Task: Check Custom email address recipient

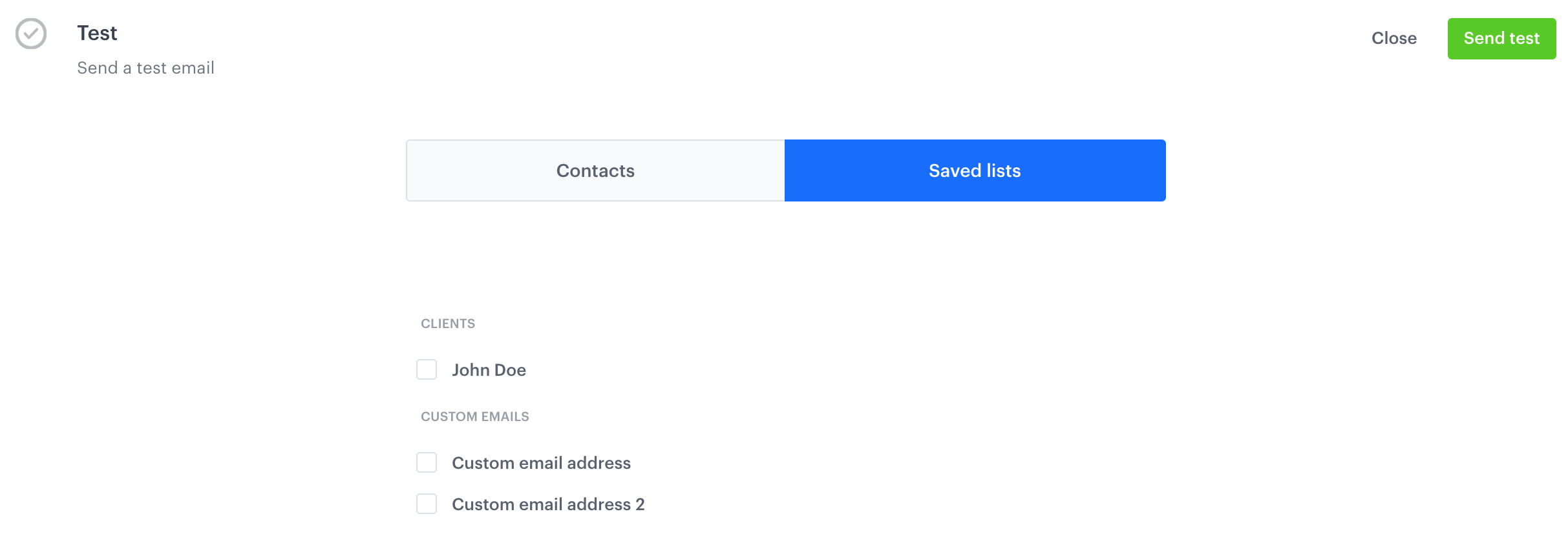Action: tap(427, 462)
